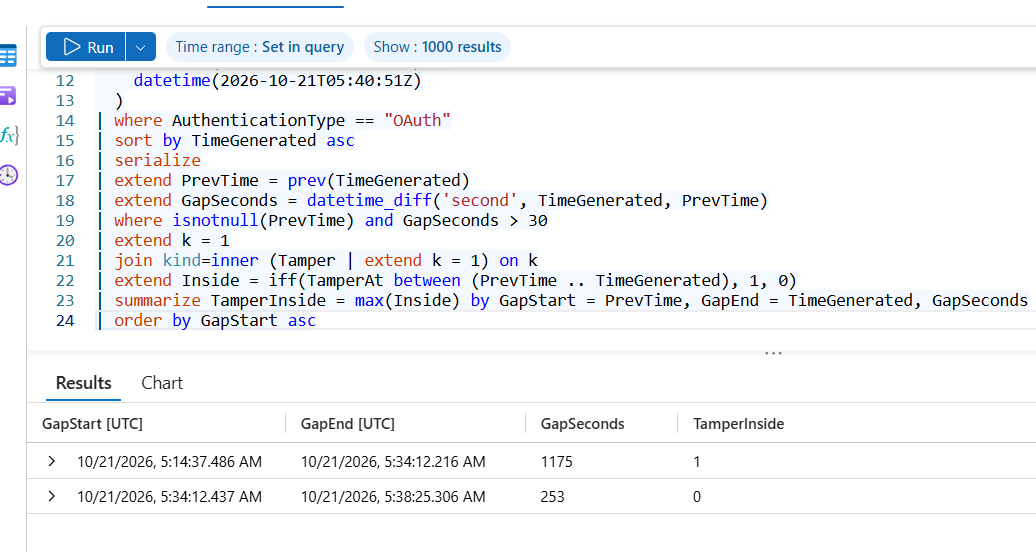The height and width of the screenshot is (552, 1036).
Task: Place cursor on line 20 extend k = 1
Action: [x=172, y=241]
